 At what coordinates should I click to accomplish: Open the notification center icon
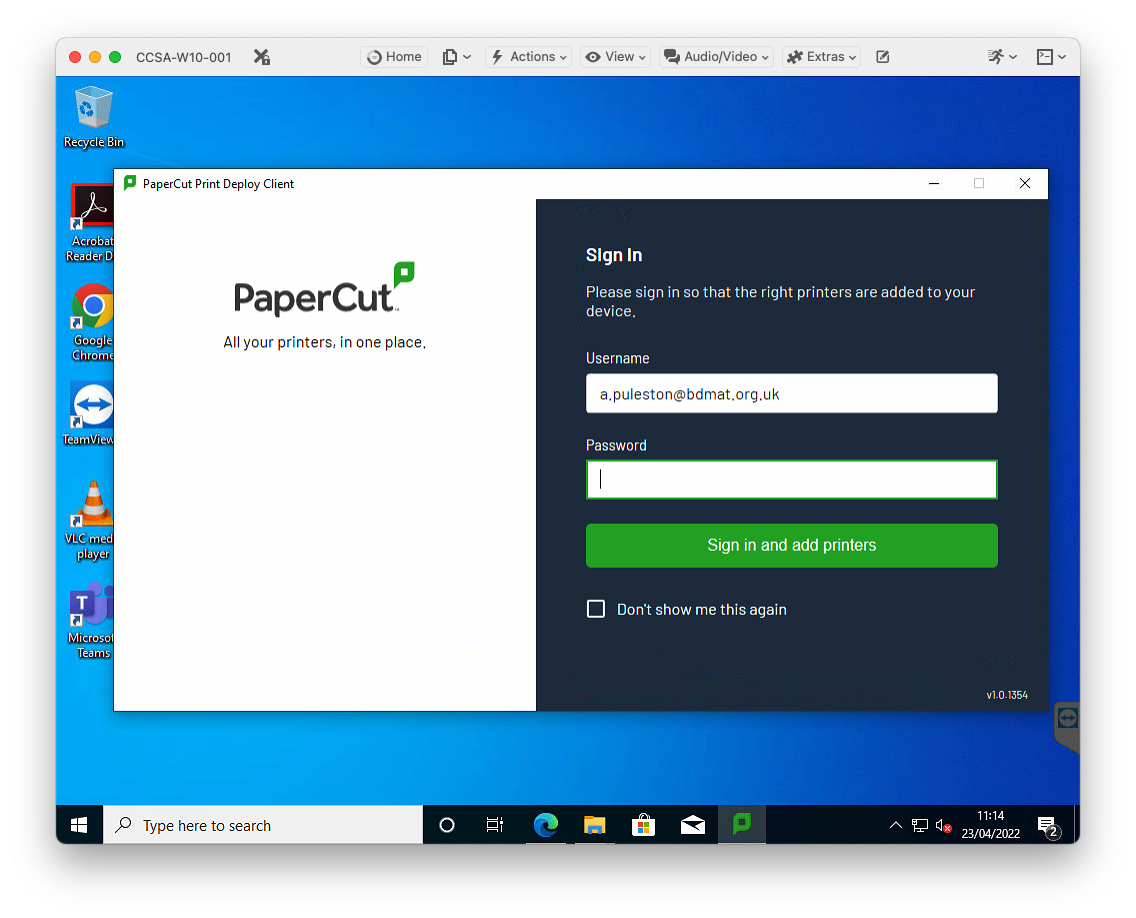click(x=1048, y=826)
